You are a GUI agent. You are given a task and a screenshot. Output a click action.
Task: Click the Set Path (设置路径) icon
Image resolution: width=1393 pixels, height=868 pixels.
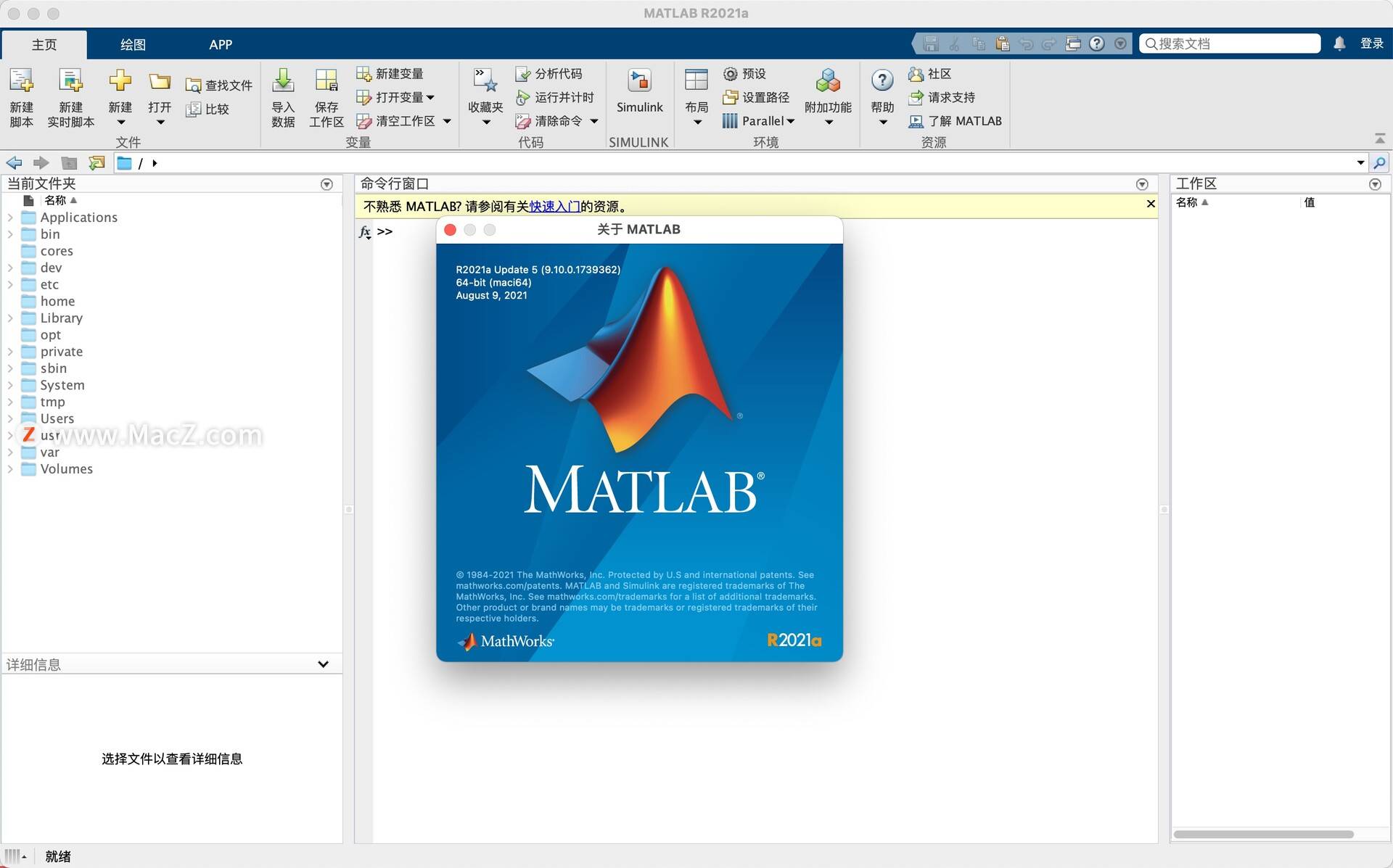pyautogui.click(x=731, y=97)
